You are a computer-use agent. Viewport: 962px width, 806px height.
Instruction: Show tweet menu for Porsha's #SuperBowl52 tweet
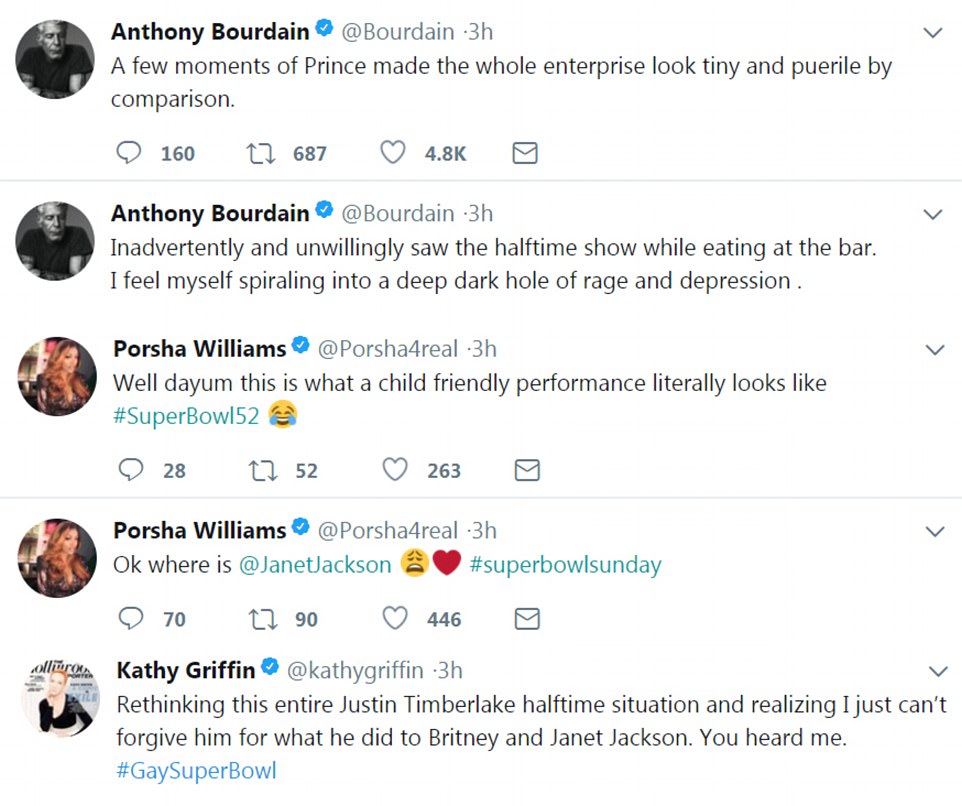(x=934, y=350)
